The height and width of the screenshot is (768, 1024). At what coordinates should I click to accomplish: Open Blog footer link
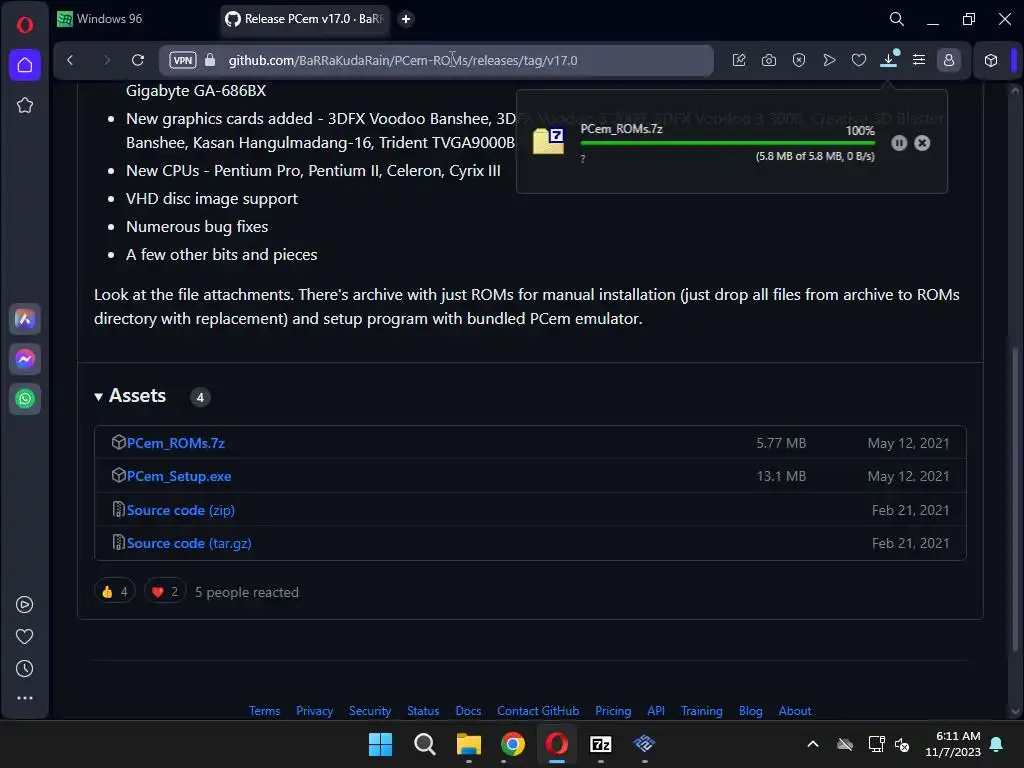point(750,711)
